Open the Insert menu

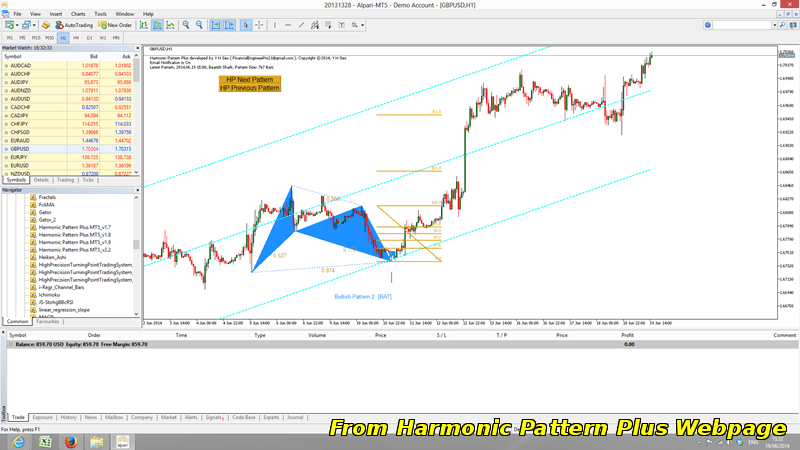tap(56, 14)
